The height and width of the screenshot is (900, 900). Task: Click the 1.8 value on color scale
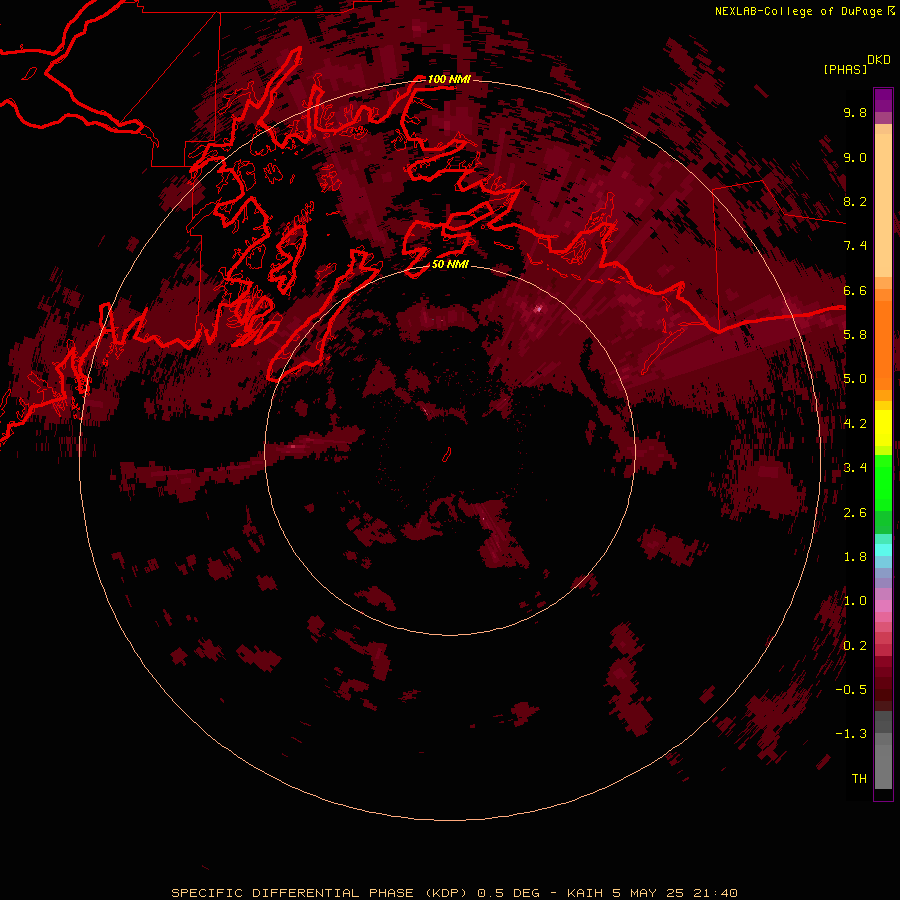coord(855,557)
